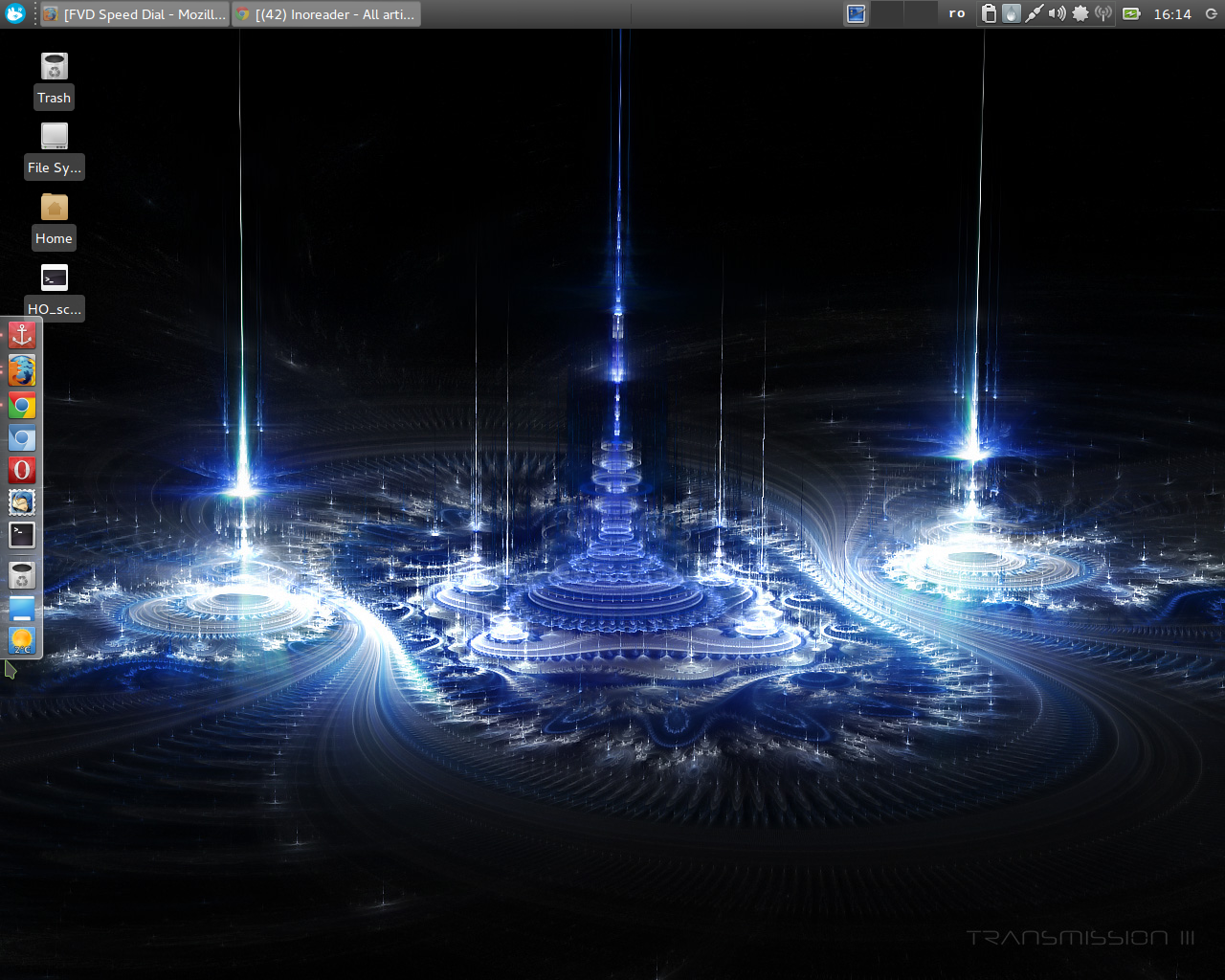Click the 'Home' desktop label text
The height and width of the screenshot is (980, 1225).
tap(54, 238)
